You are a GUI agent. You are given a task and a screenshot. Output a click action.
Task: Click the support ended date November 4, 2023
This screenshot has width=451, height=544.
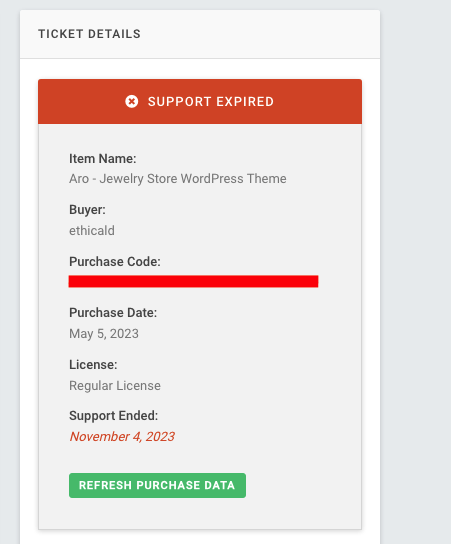[x=122, y=437]
